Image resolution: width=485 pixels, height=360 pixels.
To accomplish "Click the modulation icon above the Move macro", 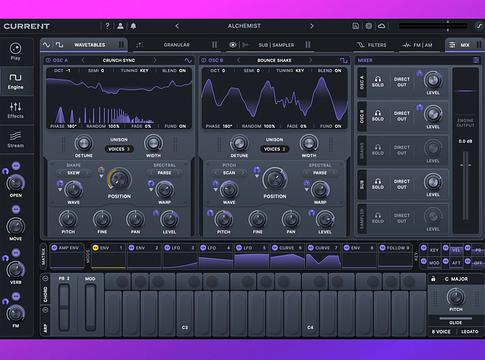I will (x=16, y=209).
